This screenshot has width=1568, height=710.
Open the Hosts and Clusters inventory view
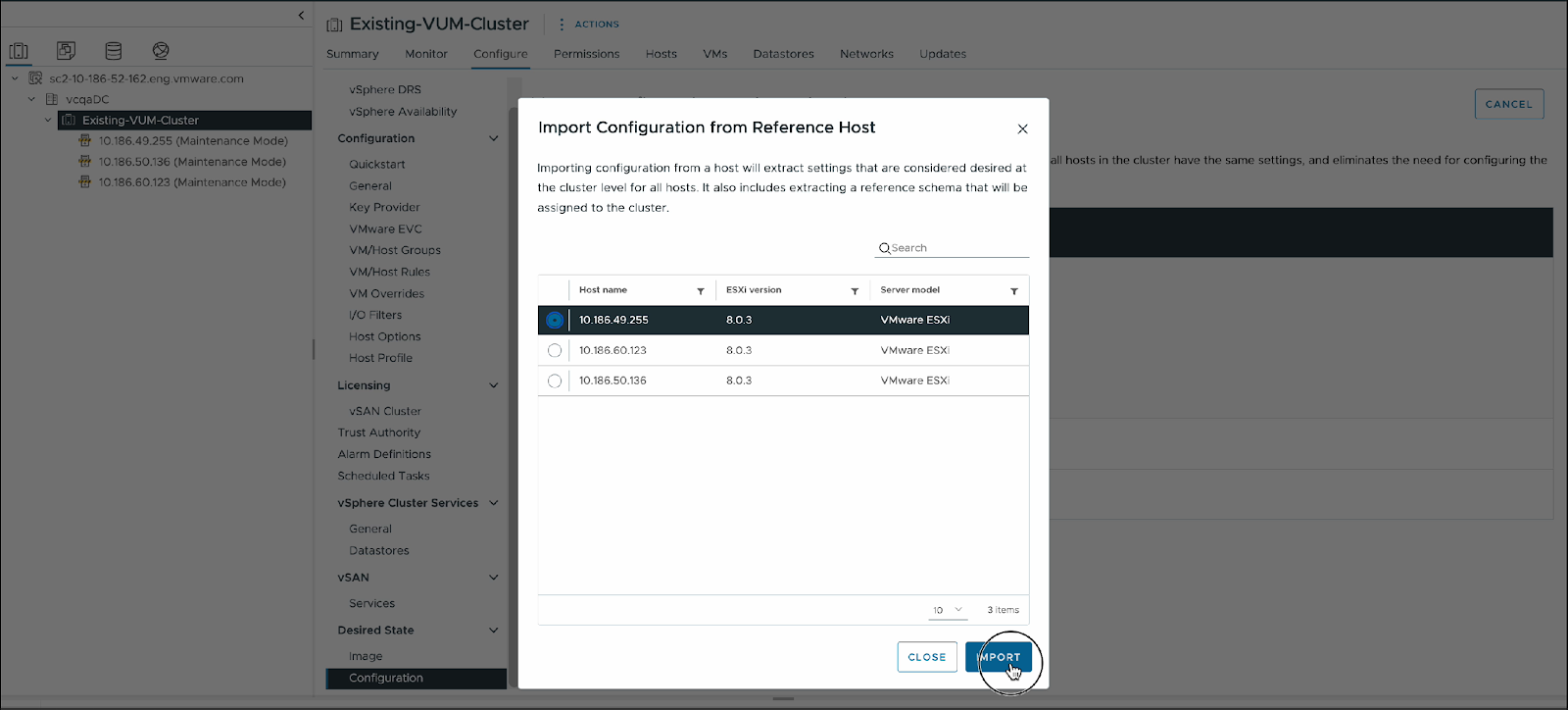[x=19, y=51]
